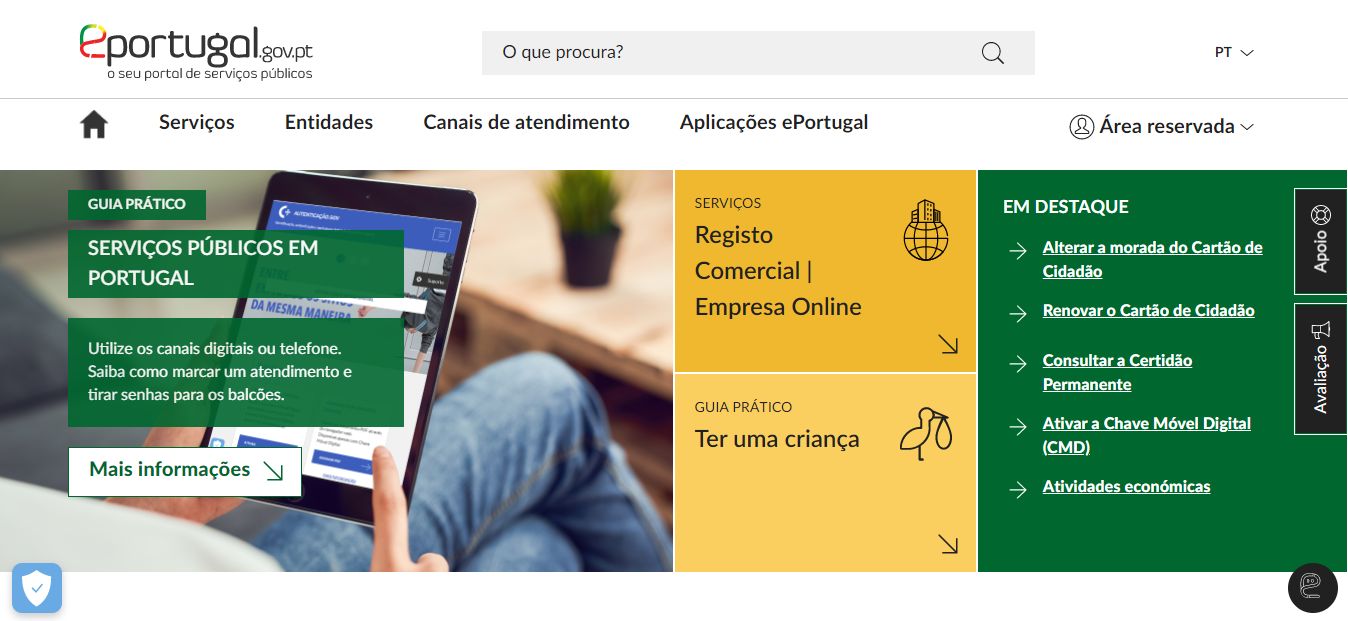1348x621 pixels.
Task: Click the blue shield privacy icon
Action: (37, 588)
